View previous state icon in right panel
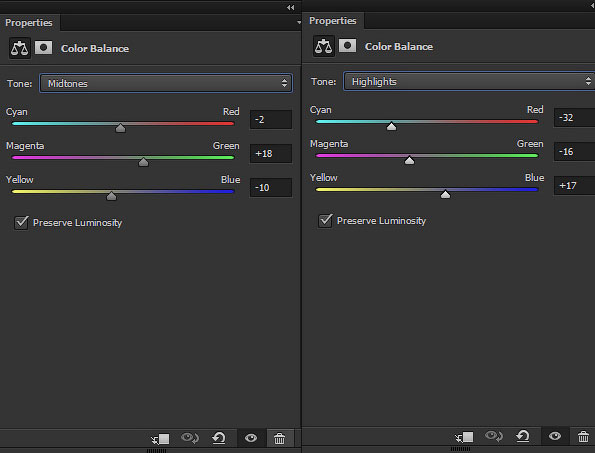 494,436
